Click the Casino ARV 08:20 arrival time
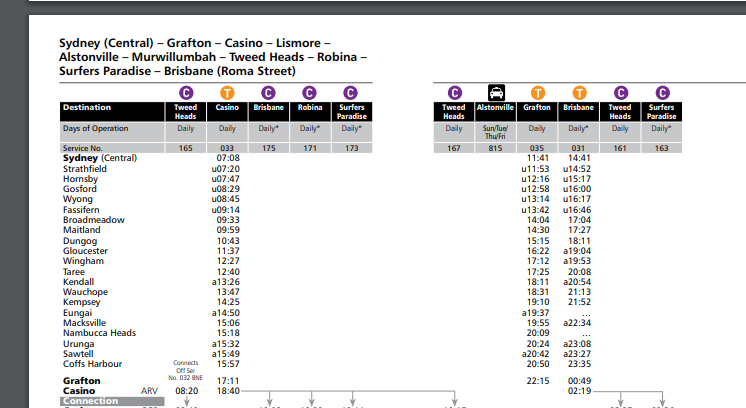 point(186,392)
